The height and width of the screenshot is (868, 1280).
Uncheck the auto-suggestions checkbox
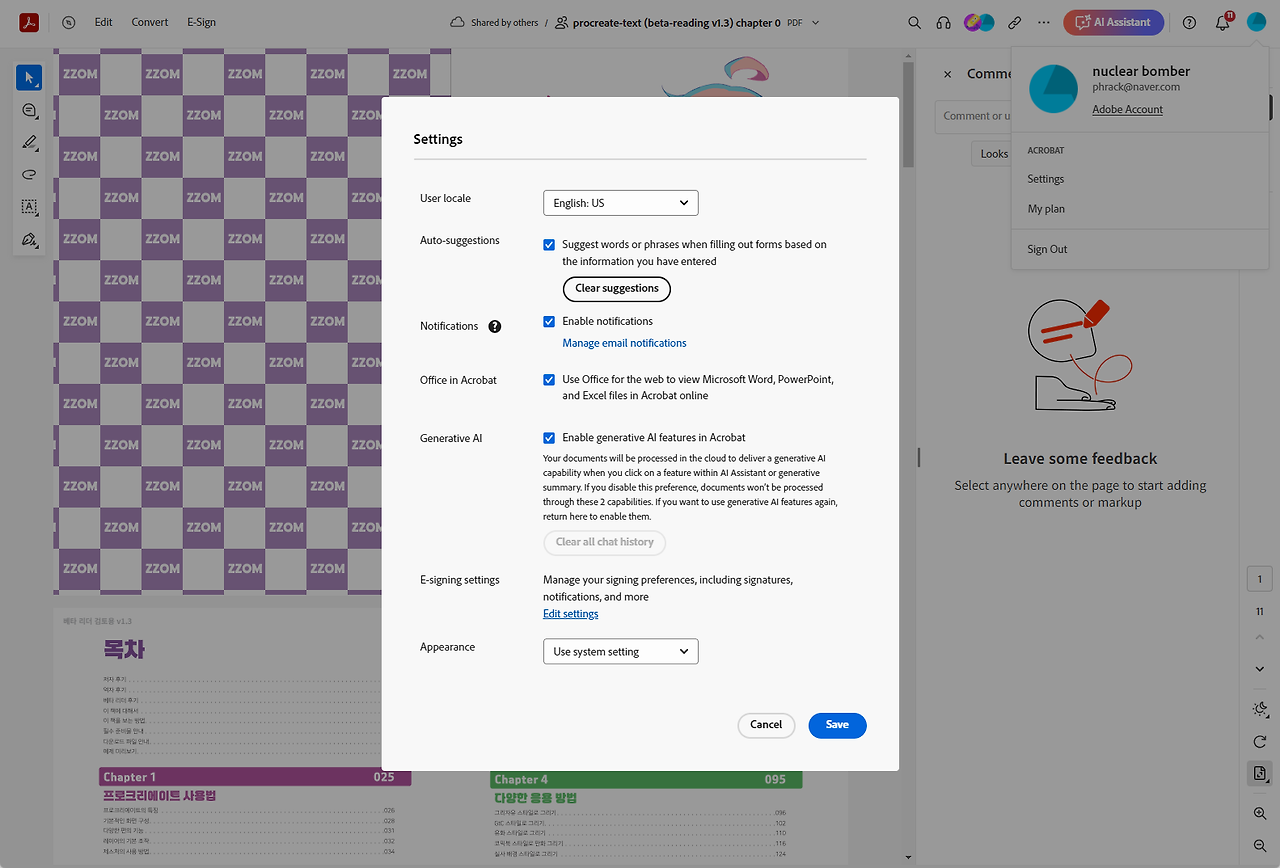[549, 244]
